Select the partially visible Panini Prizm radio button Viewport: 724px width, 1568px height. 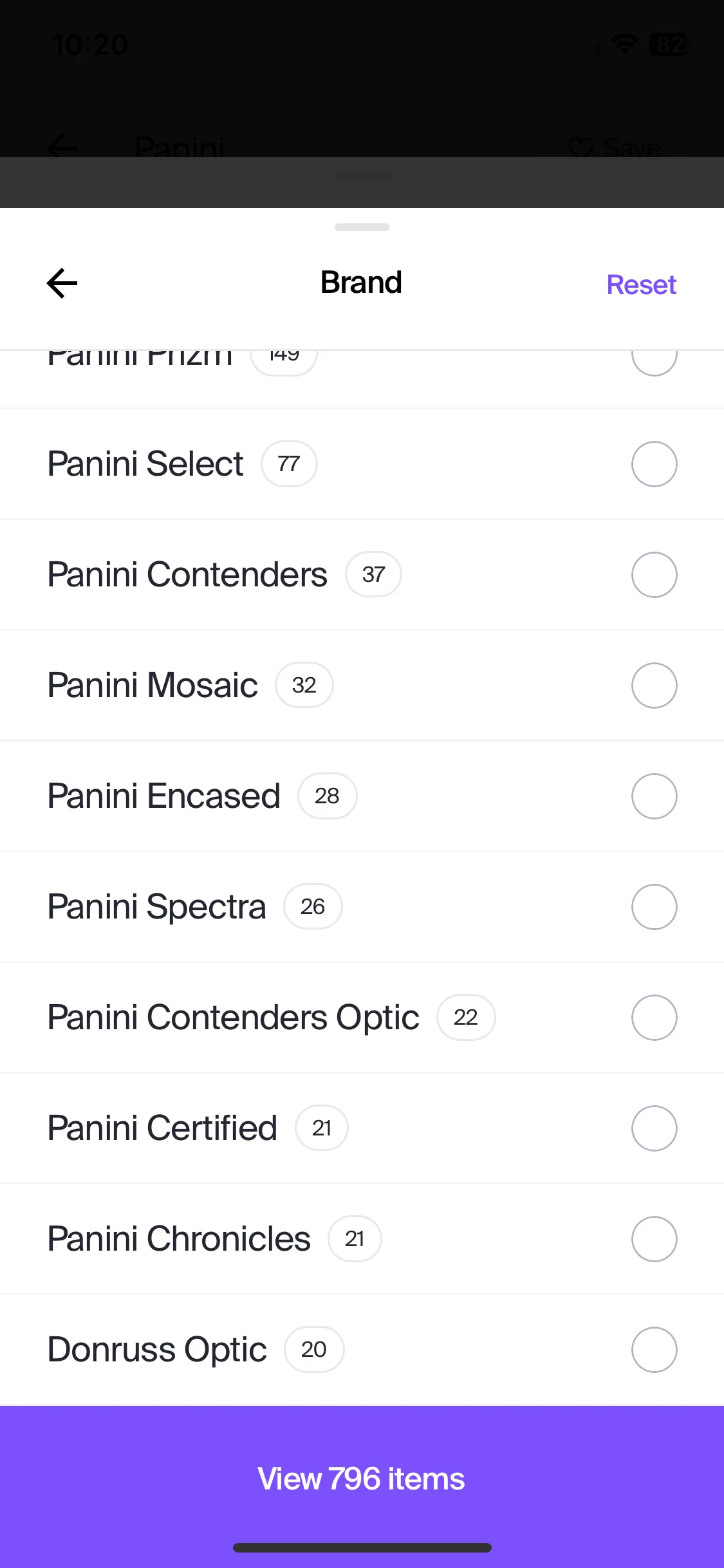pos(654,363)
